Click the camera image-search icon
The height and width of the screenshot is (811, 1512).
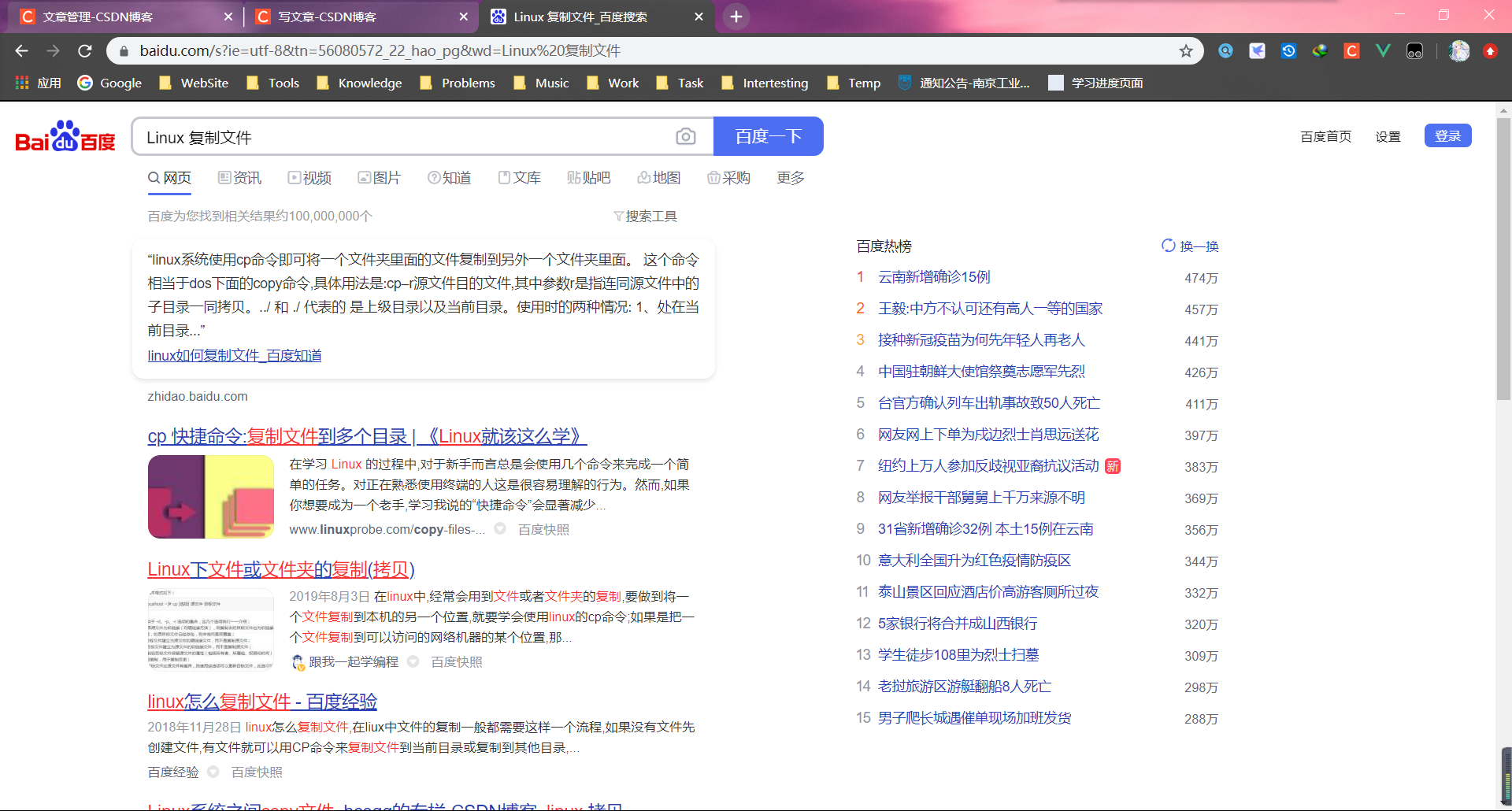(x=685, y=137)
